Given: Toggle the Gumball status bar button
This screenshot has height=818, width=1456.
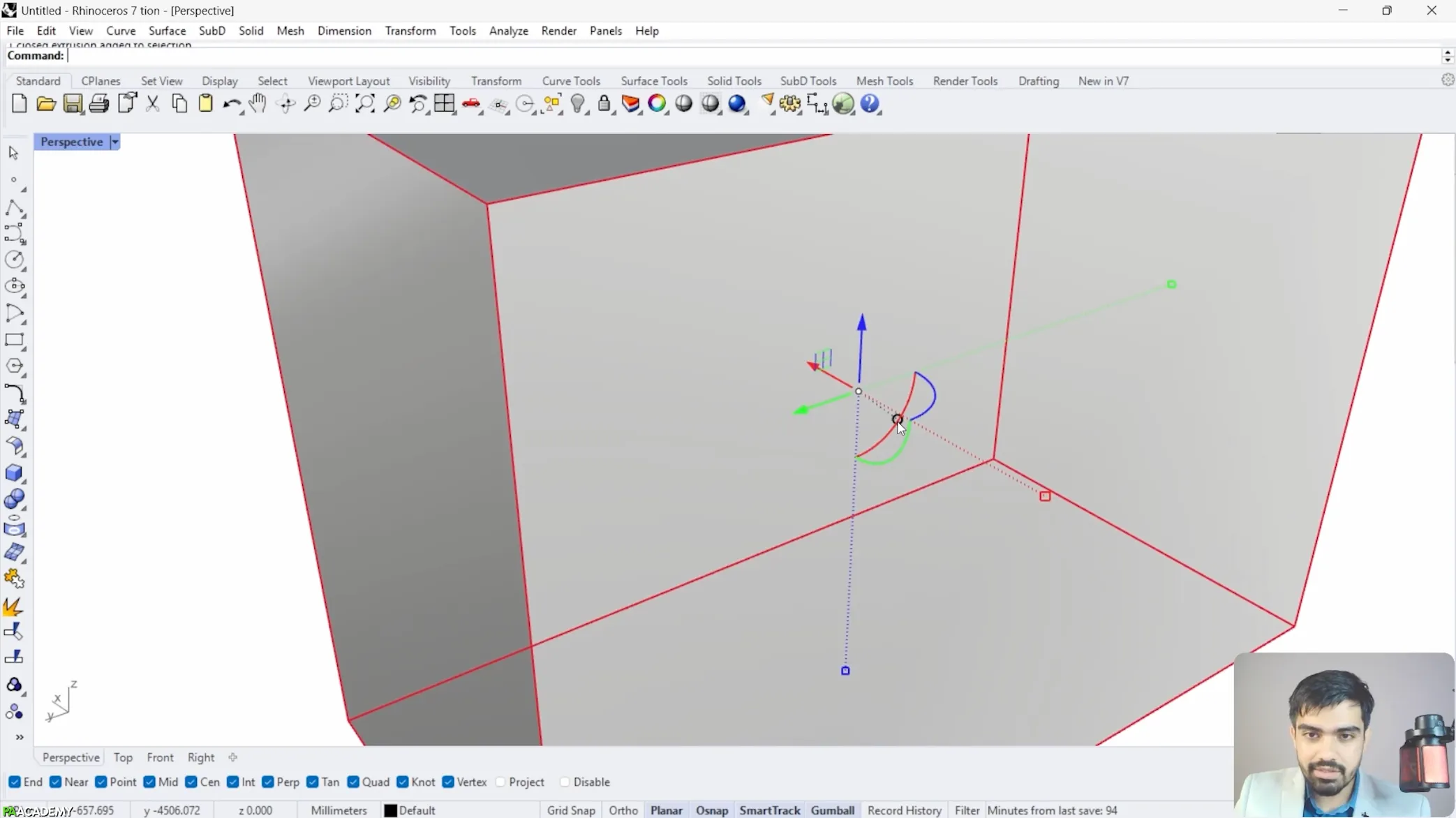Looking at the screenshot, I should (x=832, y=810).
